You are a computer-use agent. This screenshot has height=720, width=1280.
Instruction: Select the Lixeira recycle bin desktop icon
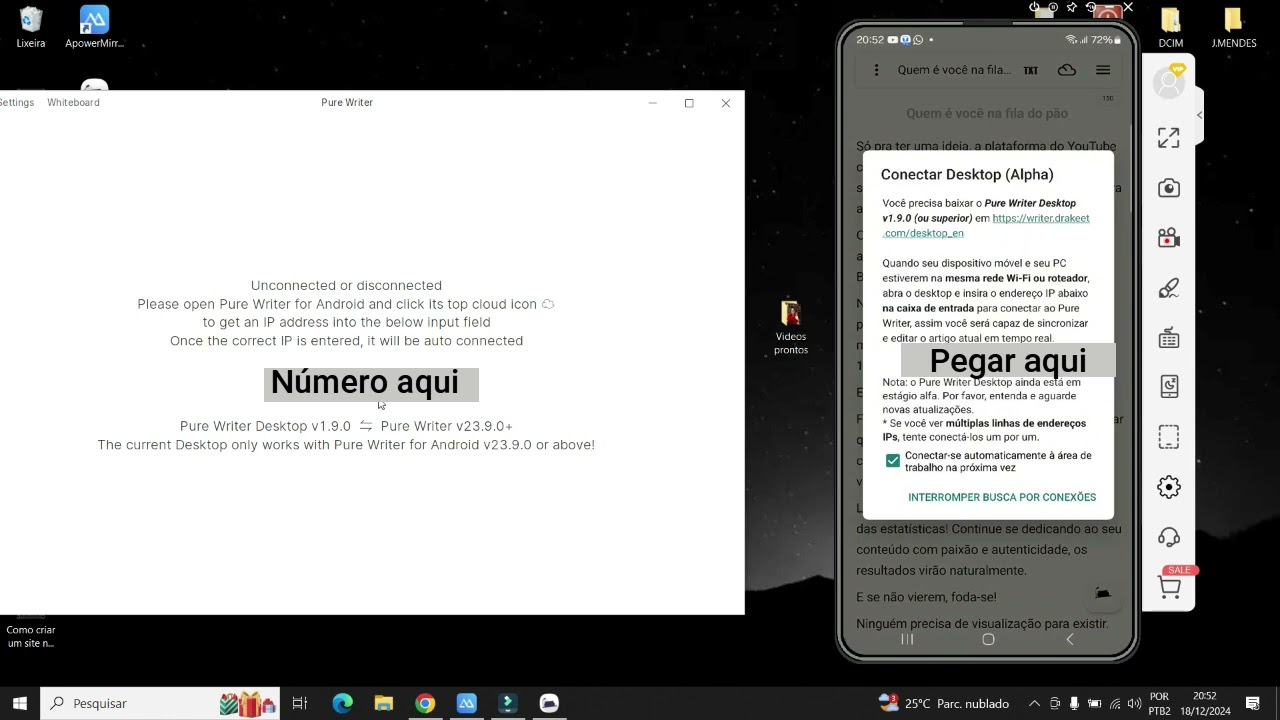coord(31,27)
